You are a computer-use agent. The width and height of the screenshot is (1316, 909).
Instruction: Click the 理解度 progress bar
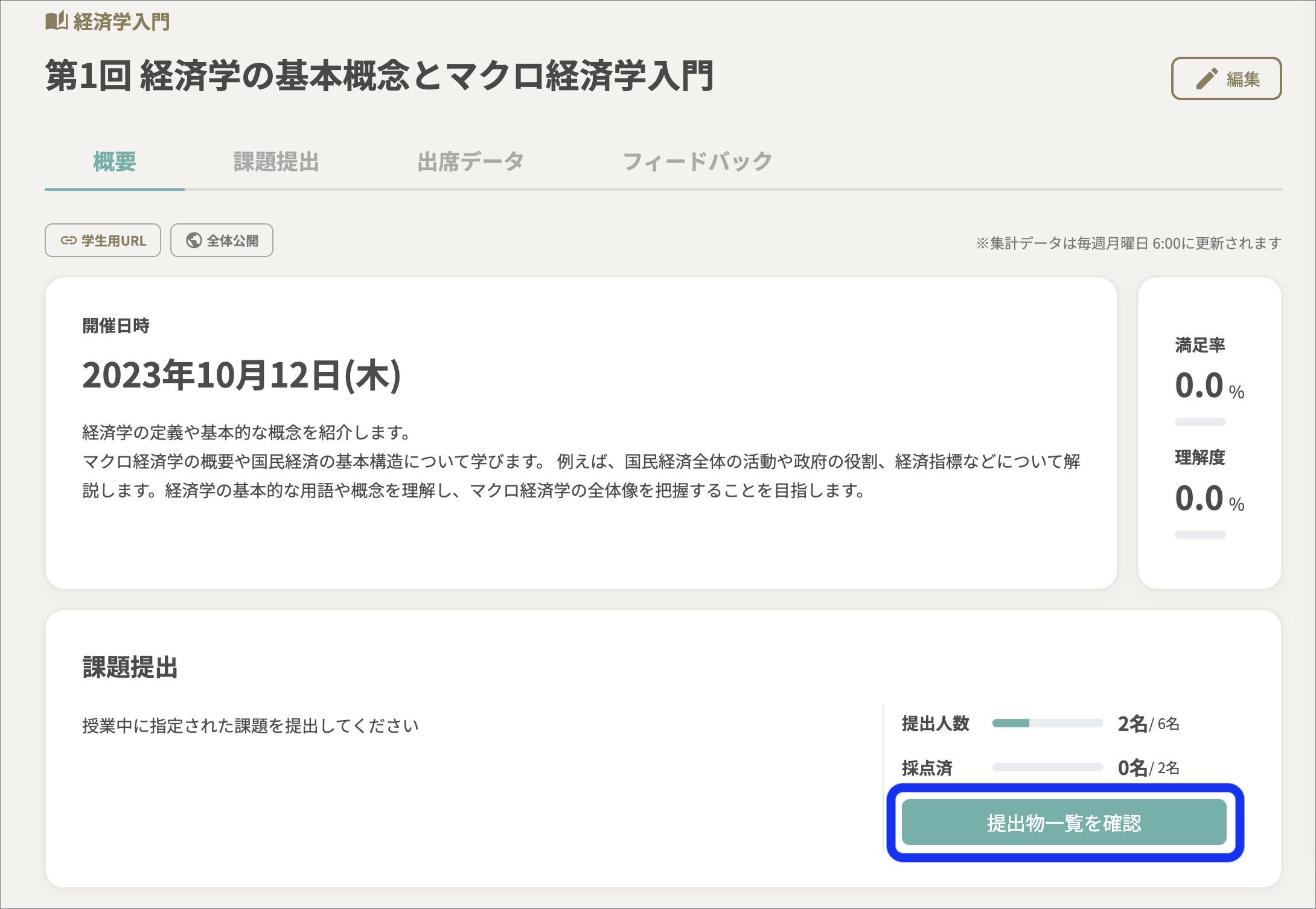pos(1200,535)
